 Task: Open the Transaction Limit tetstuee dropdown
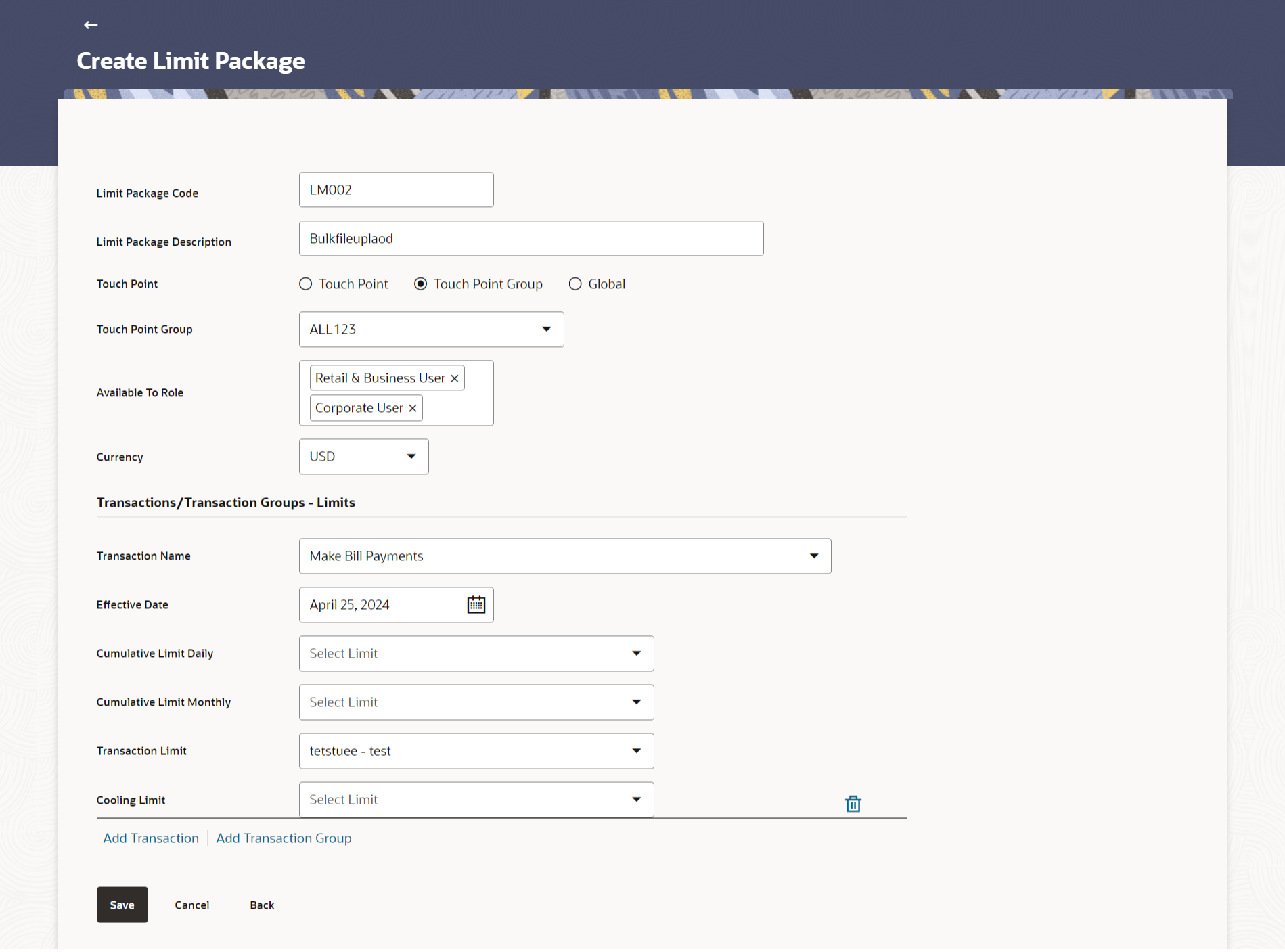pyautogui.click(x=476, y=751)
